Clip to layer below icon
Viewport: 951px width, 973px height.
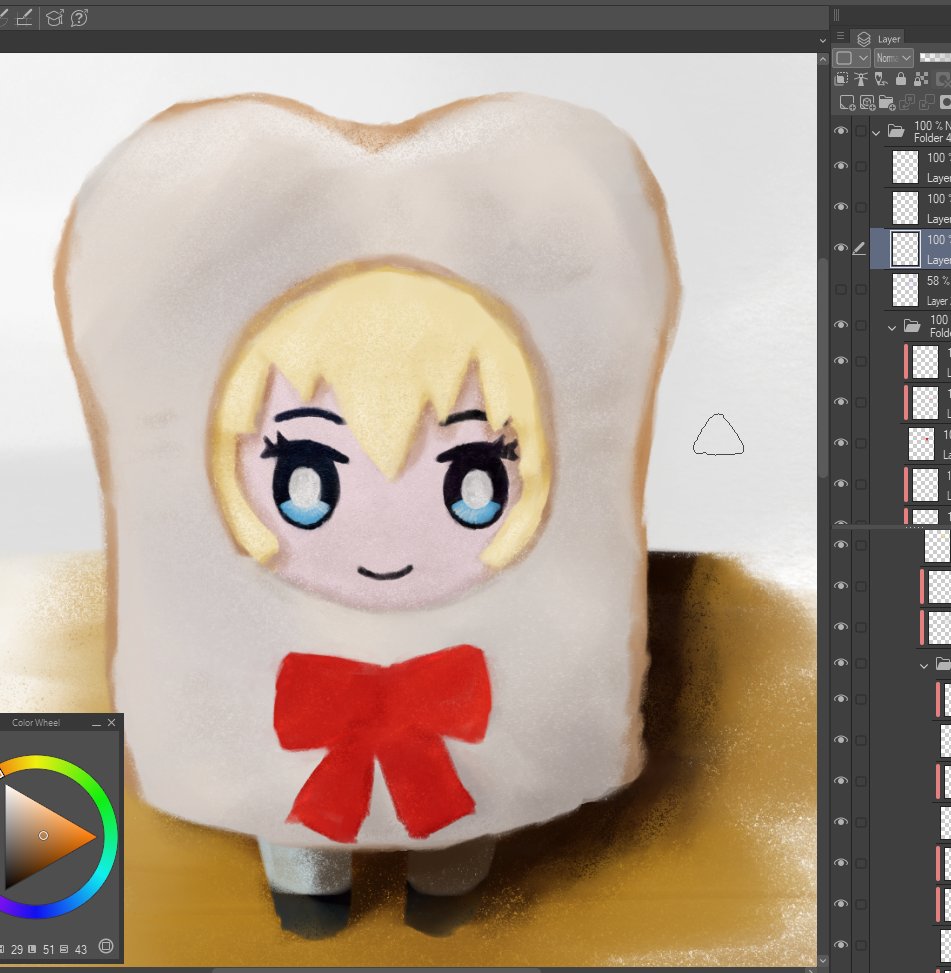tap(841, 79)
